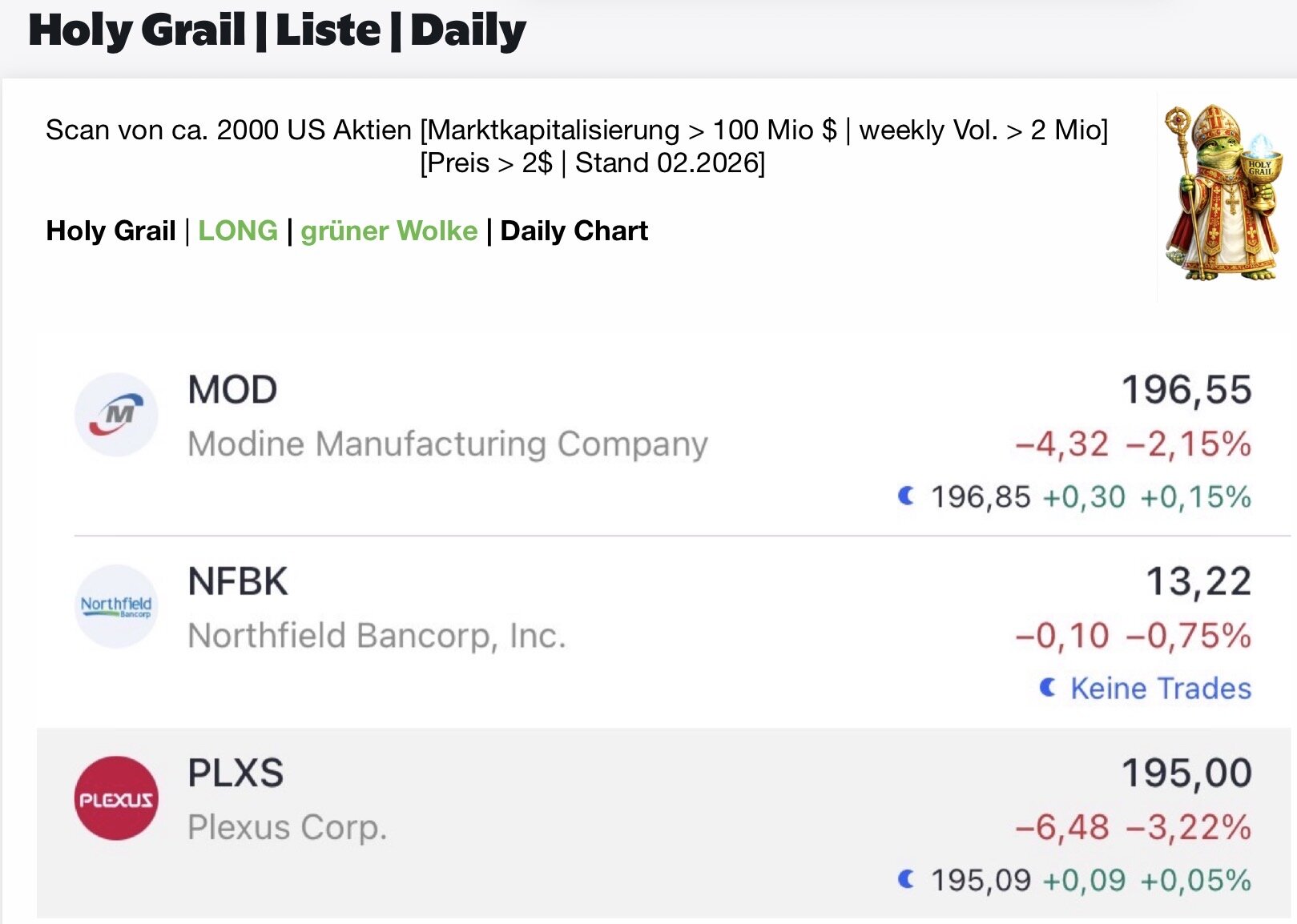
Task: Select the Modine Manufacturing Company name
Action: (x=448, y=444)
